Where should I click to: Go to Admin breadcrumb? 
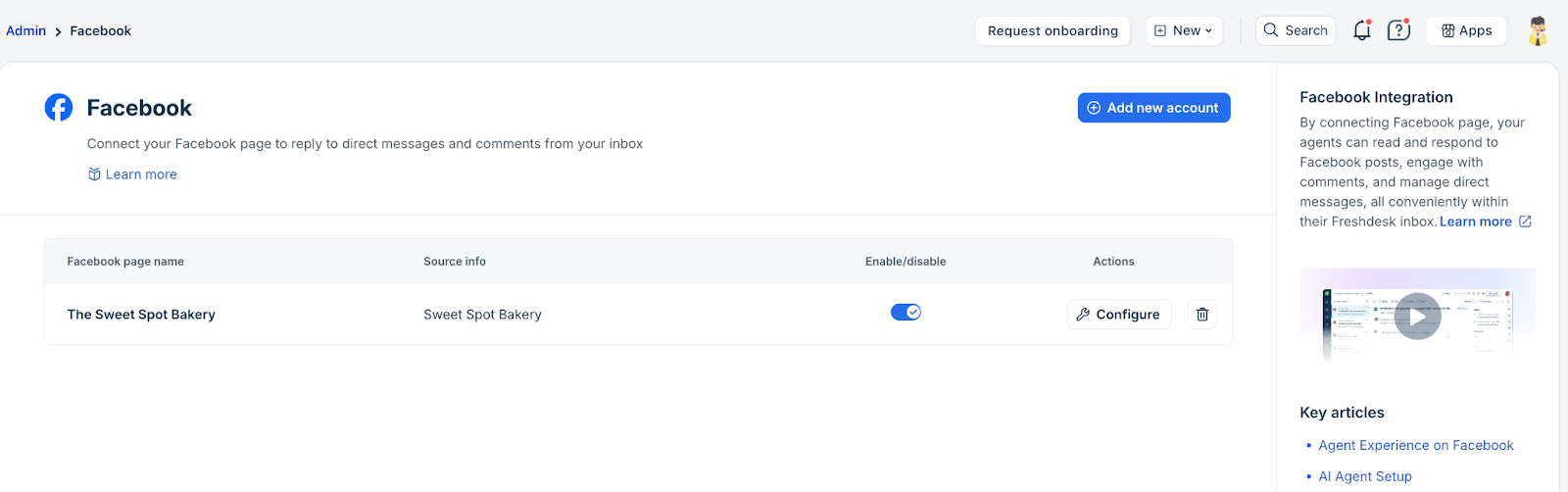pos(26,30)
